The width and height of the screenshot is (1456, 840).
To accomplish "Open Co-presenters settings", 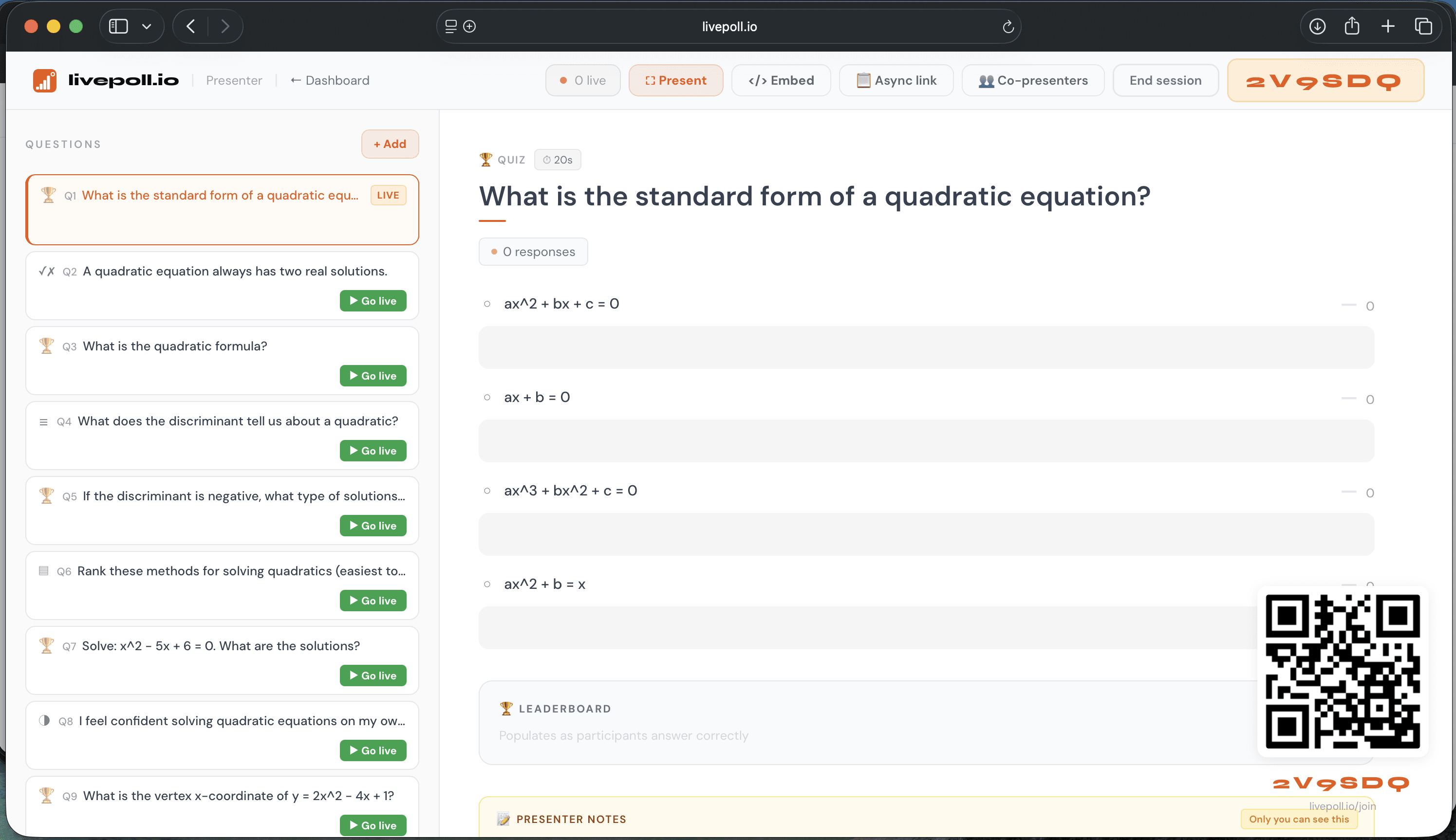I will coord(1033,80).
